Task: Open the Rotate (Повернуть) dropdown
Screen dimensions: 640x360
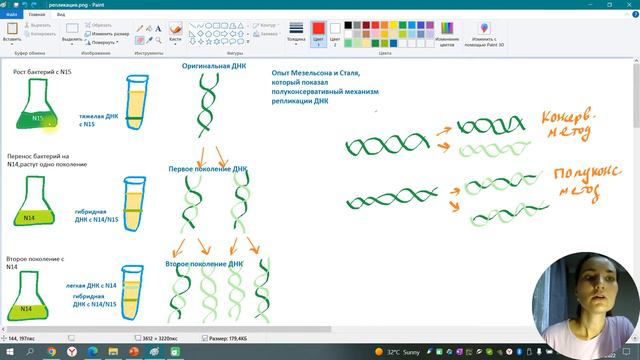Action: click(x=102, y=42)
